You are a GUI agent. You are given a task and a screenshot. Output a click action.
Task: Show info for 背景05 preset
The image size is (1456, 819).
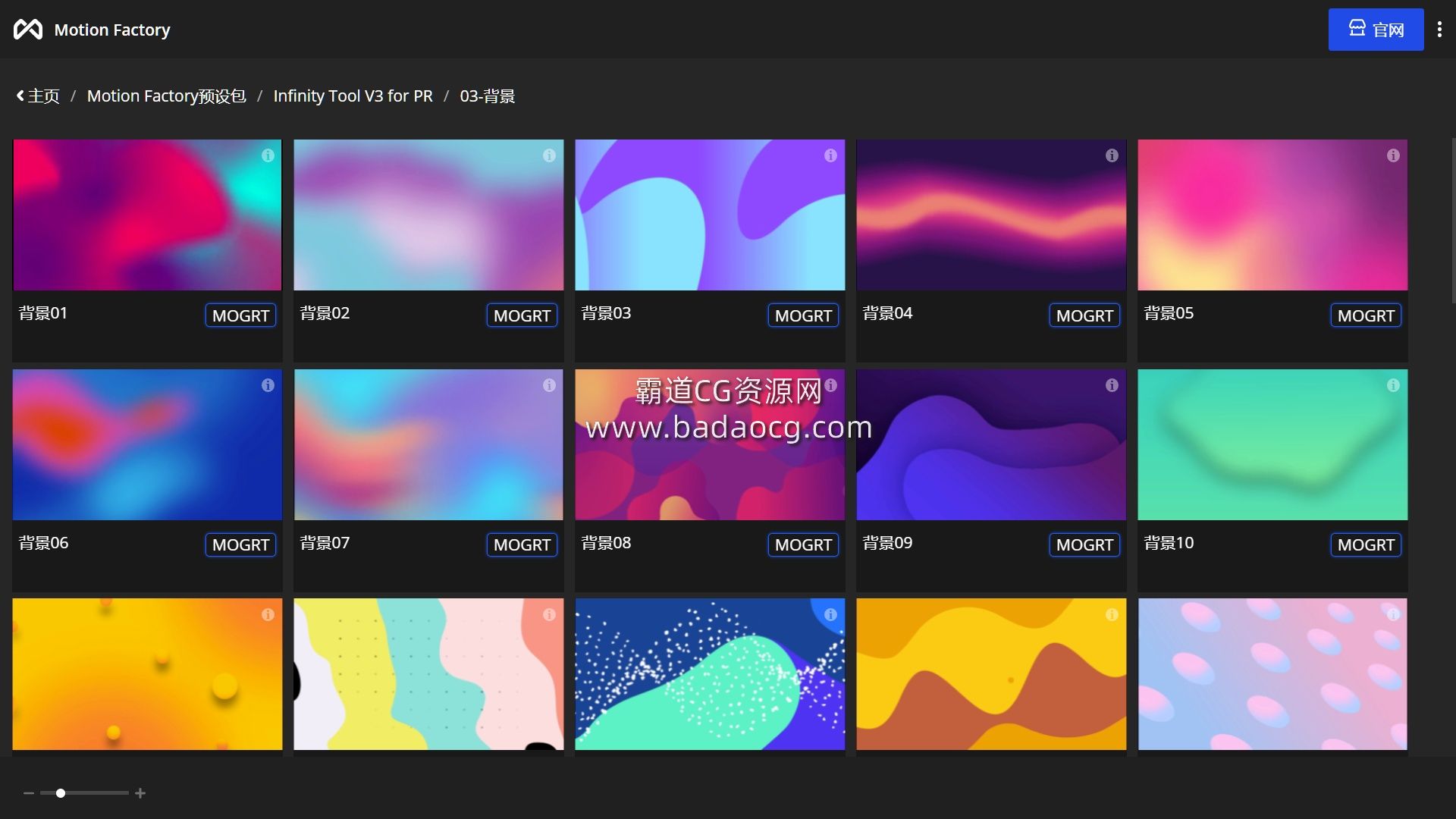tap(1393, 155)
